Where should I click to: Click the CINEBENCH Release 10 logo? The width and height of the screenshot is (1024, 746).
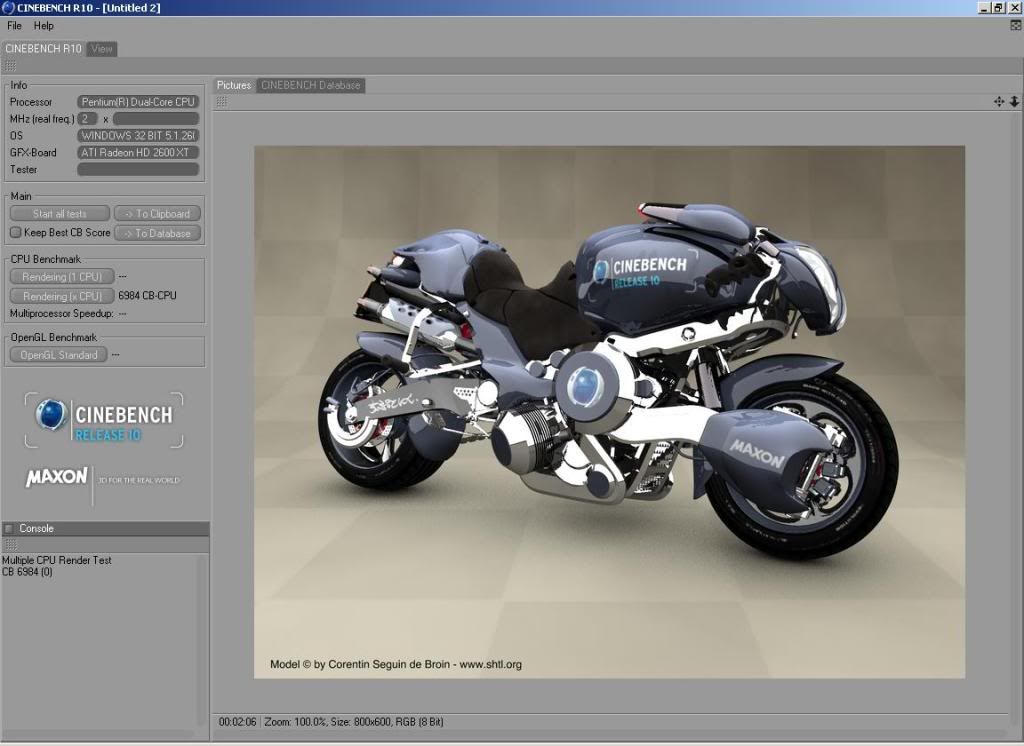[x=104, y=420]
